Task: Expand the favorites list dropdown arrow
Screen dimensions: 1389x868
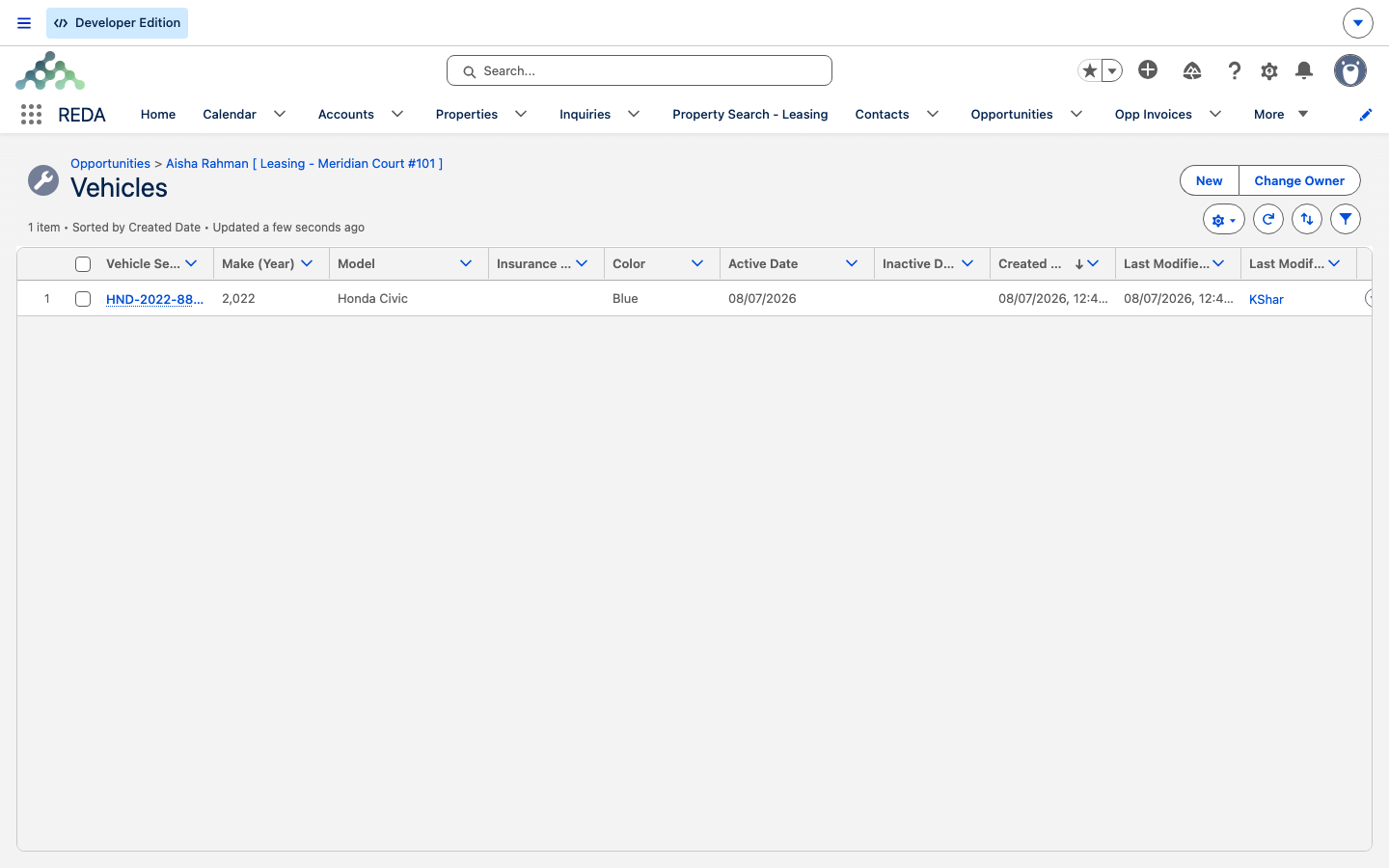Action: [x=1112, y=70]
